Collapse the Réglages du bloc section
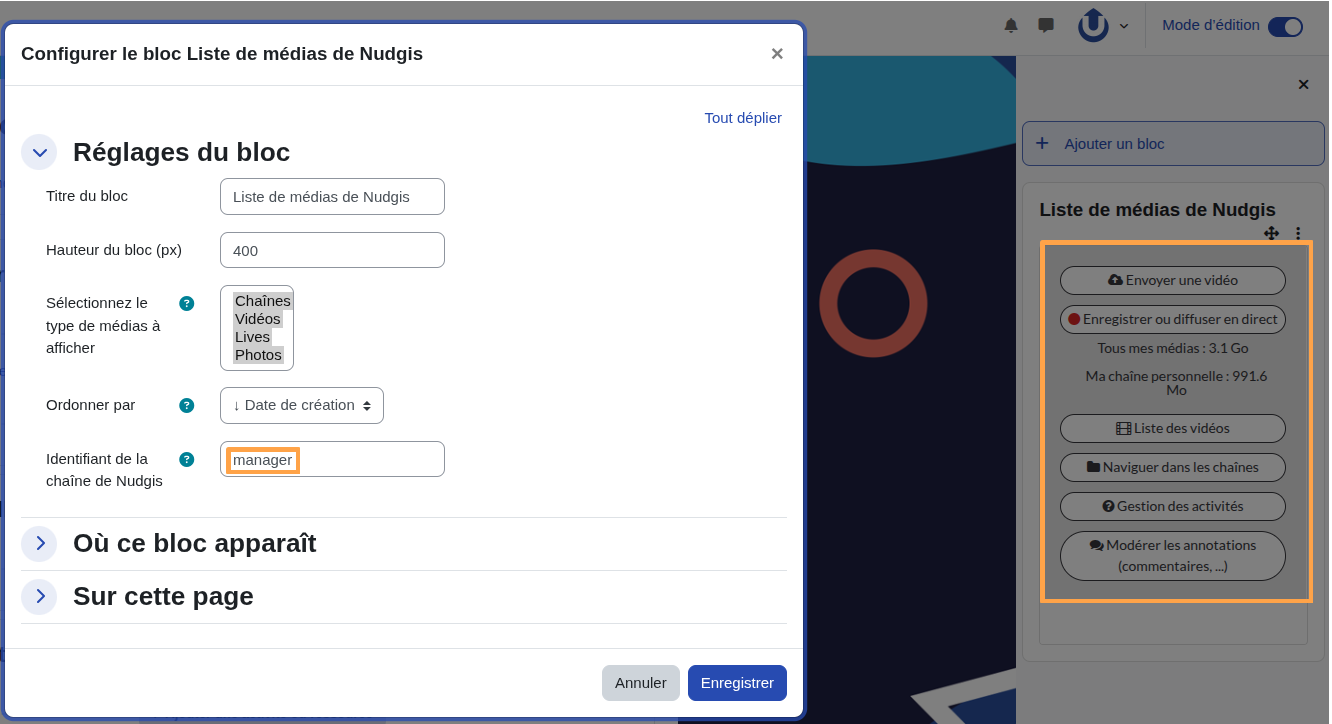Viewport: 1332px width, 724px height. pos(39,153)
